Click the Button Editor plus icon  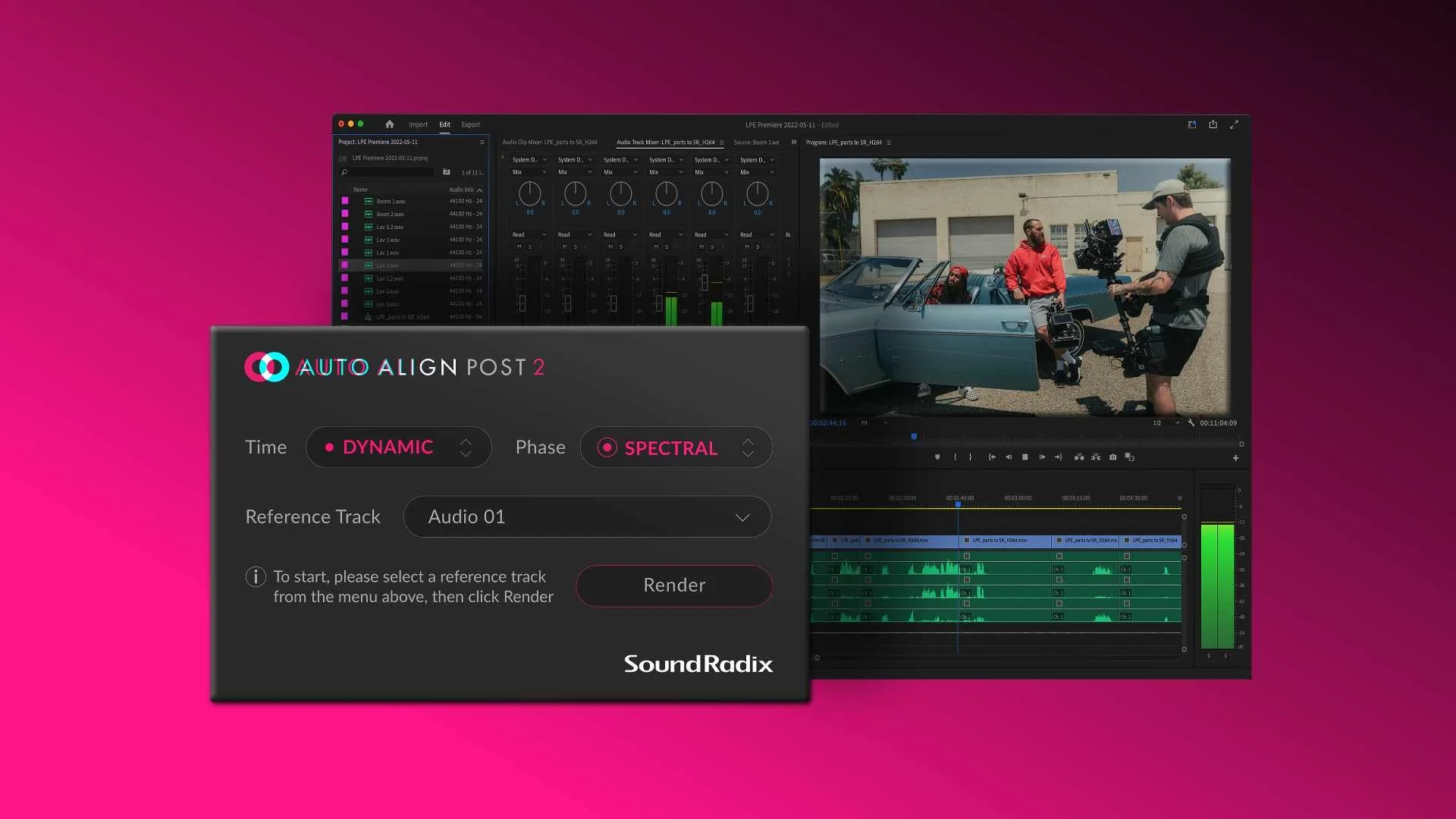click(x=1235, y=457)
